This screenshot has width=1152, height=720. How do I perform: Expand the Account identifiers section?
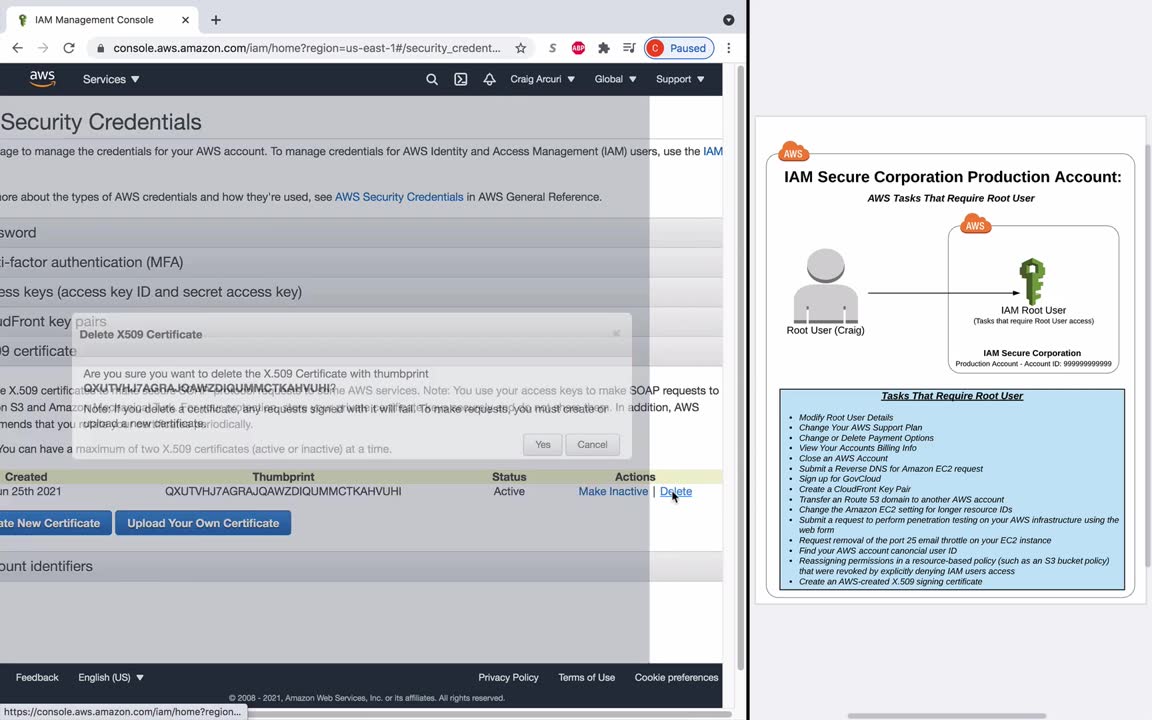pyautogui.click(x=361, y=566)
